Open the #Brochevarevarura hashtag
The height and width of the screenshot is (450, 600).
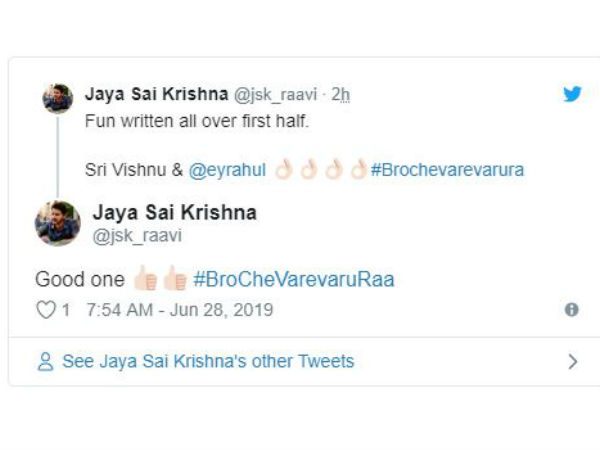tap(447, 170)
